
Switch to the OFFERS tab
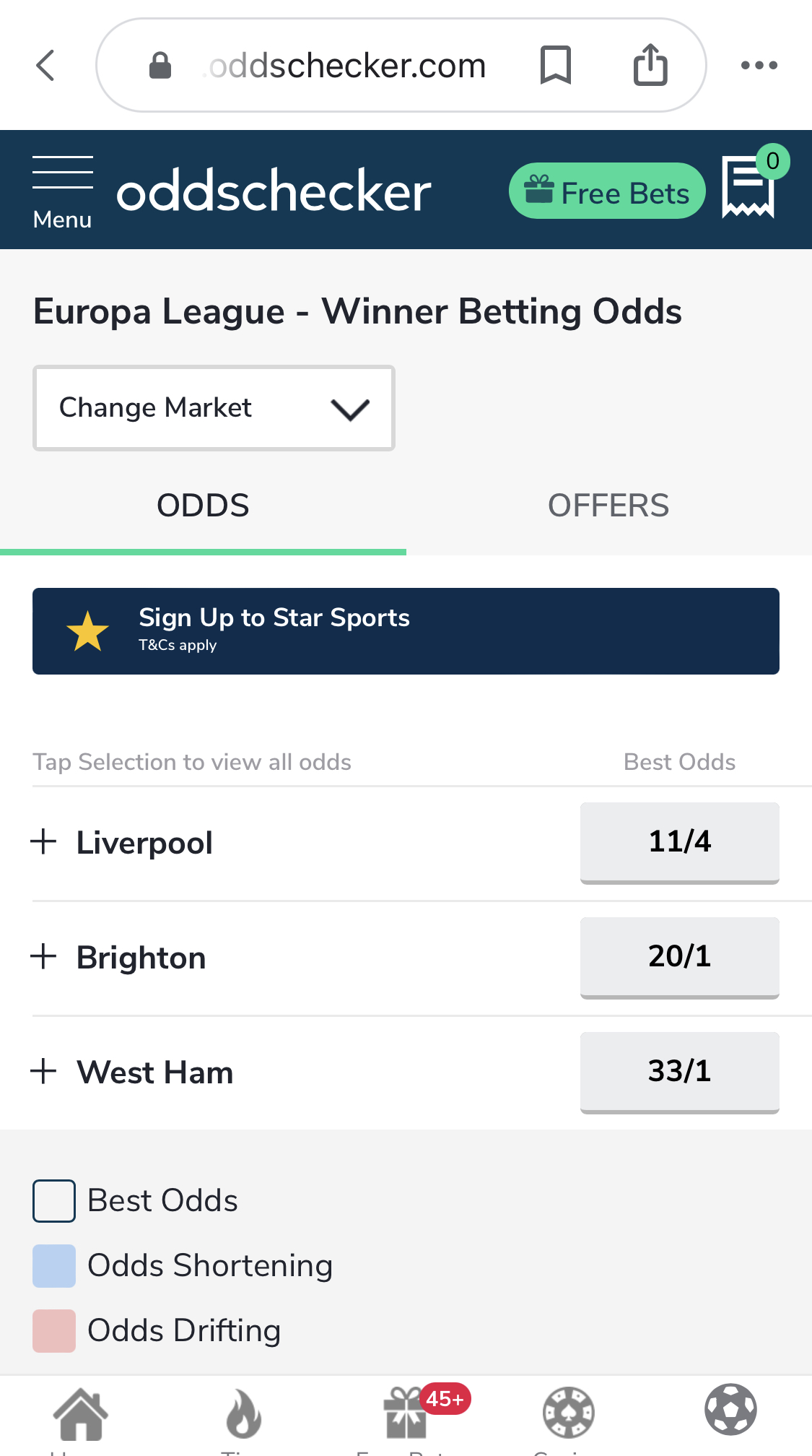coord(608,506)
